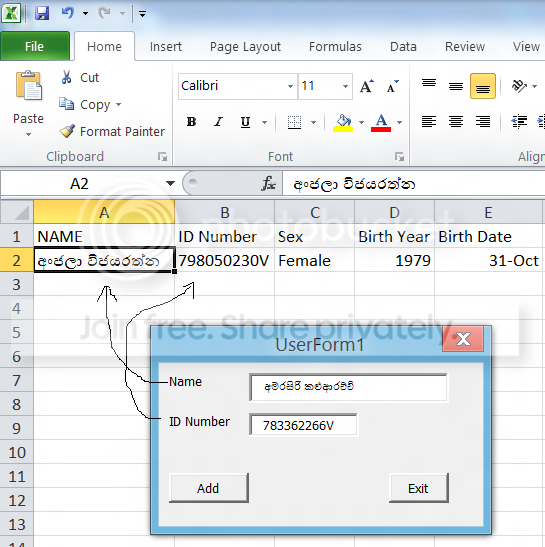Expand the font size dropdown

click(x=345, y=86)
